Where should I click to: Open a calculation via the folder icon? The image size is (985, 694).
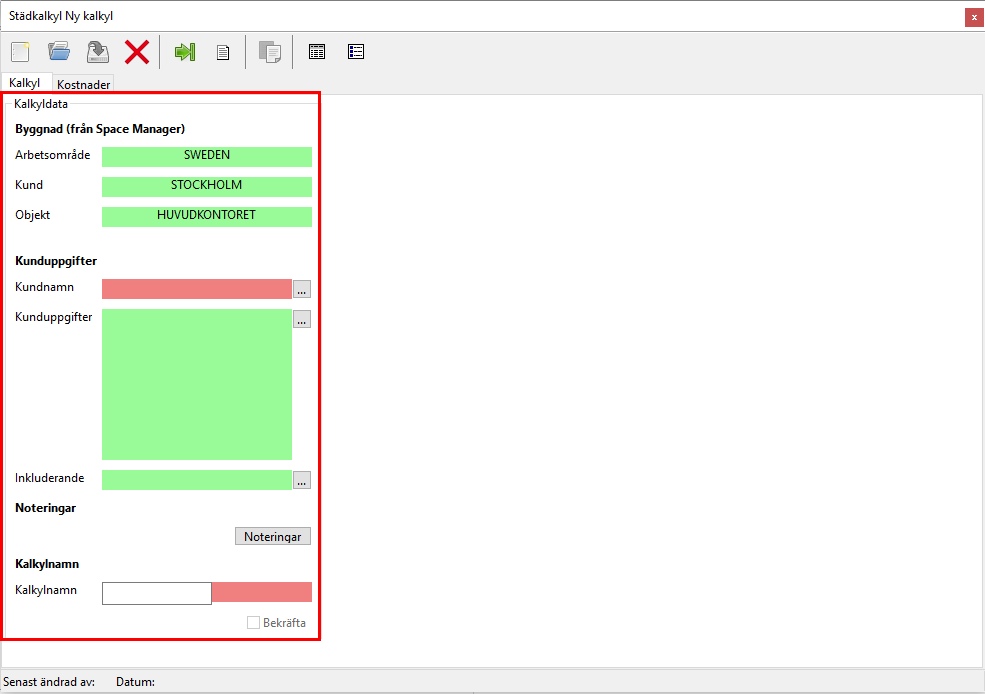59,52
